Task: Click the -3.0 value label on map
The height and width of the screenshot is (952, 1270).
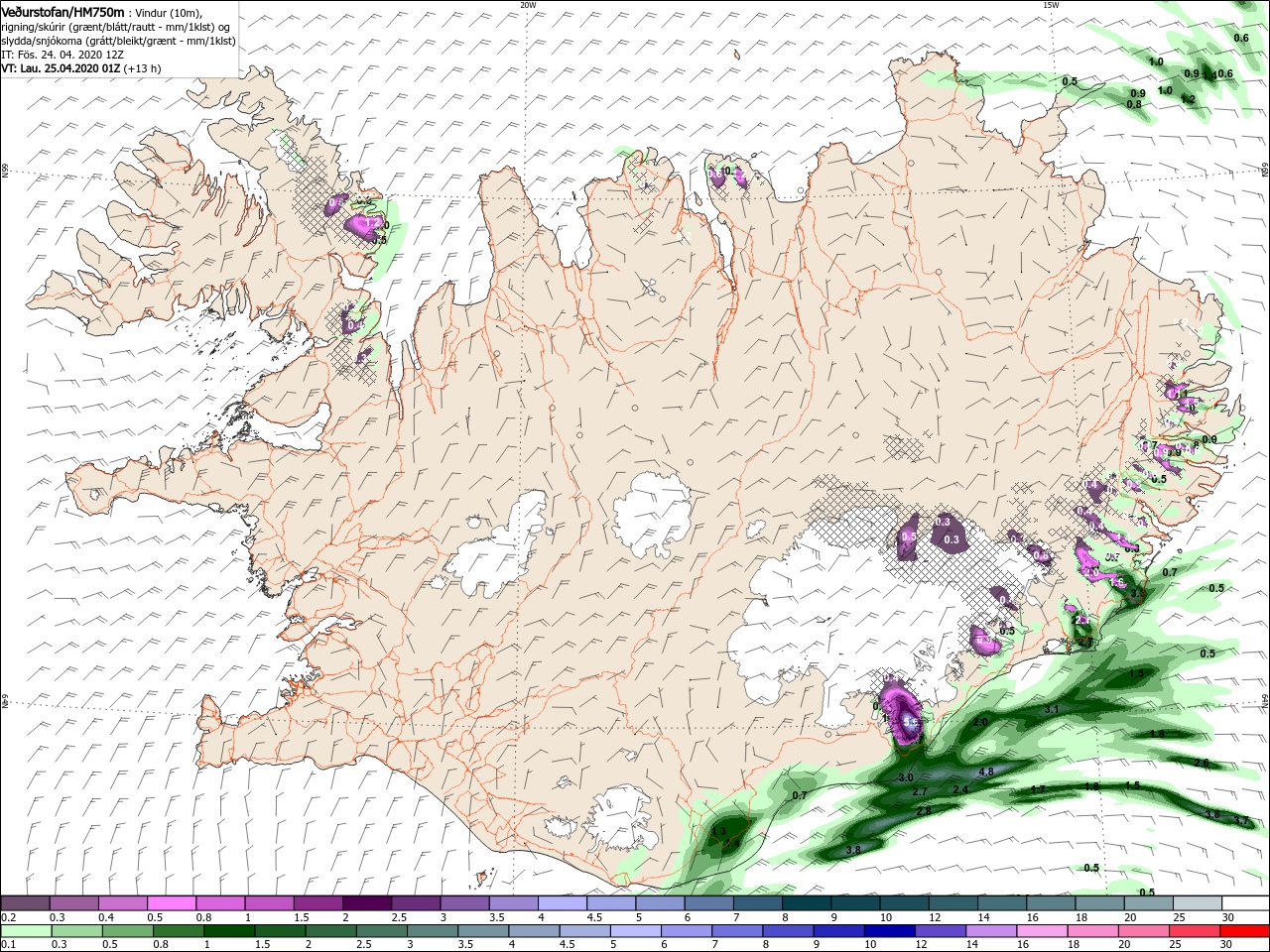Action: (x=904, y=778)
